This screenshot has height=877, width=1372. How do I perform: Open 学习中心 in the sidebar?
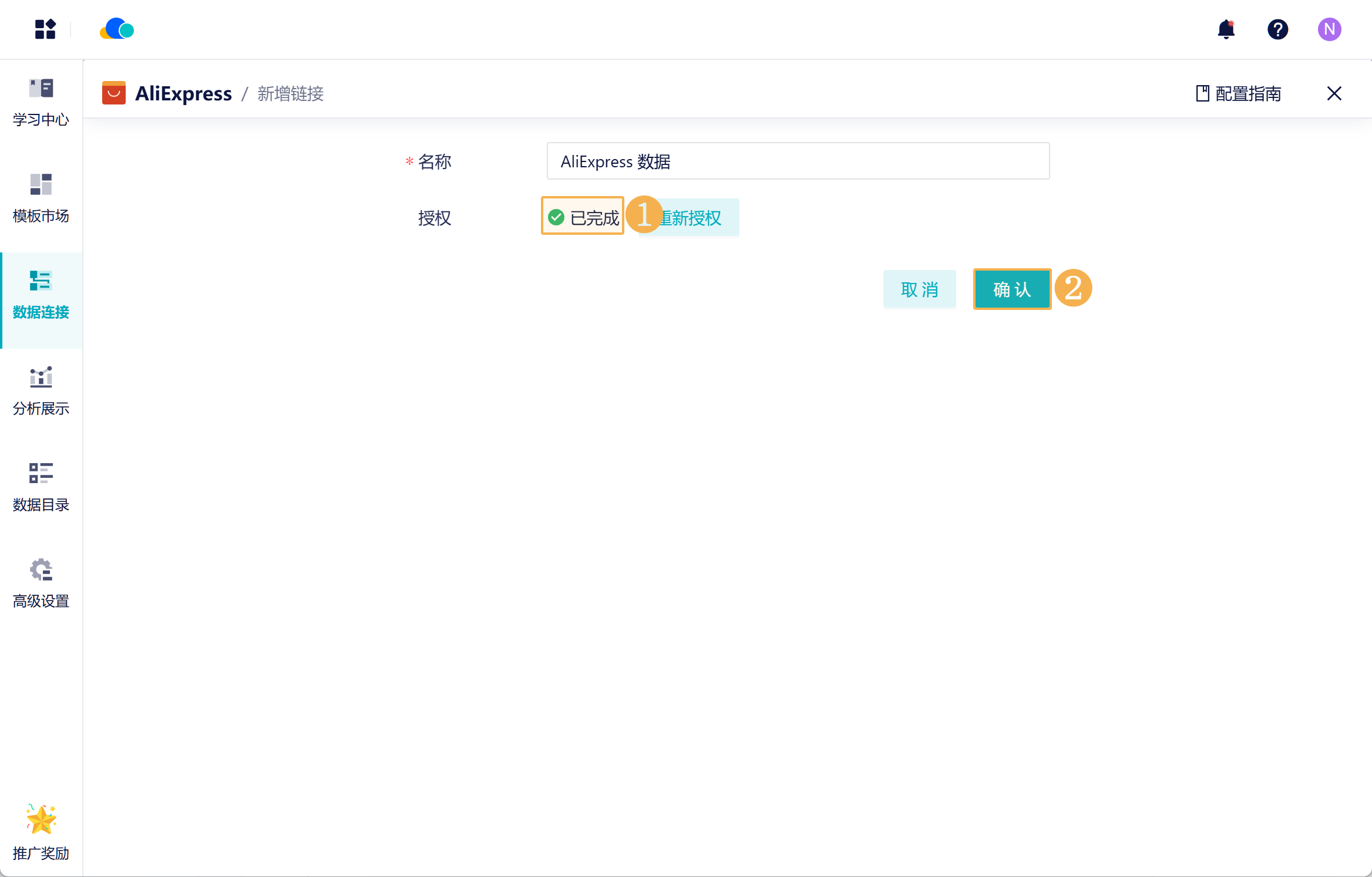tap(41, 103)
